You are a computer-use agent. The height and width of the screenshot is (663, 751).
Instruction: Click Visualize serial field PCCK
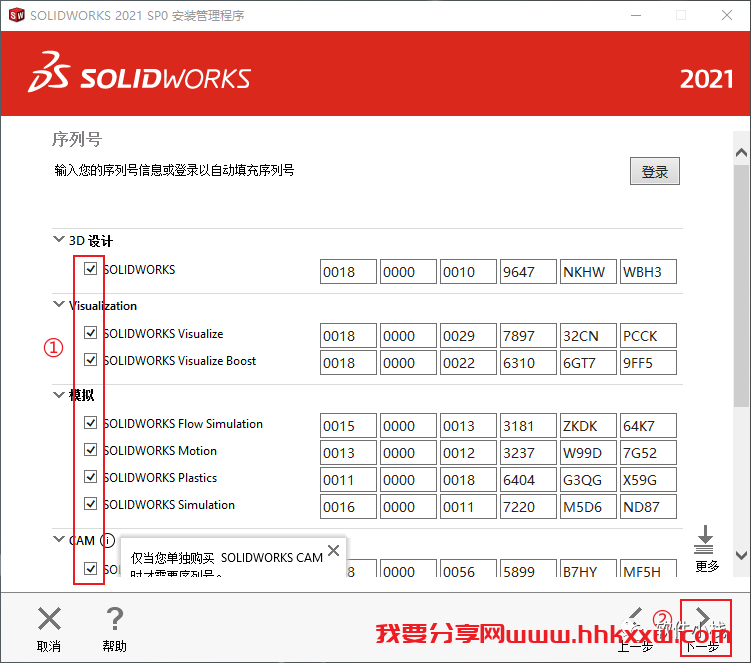click(648, 335)
